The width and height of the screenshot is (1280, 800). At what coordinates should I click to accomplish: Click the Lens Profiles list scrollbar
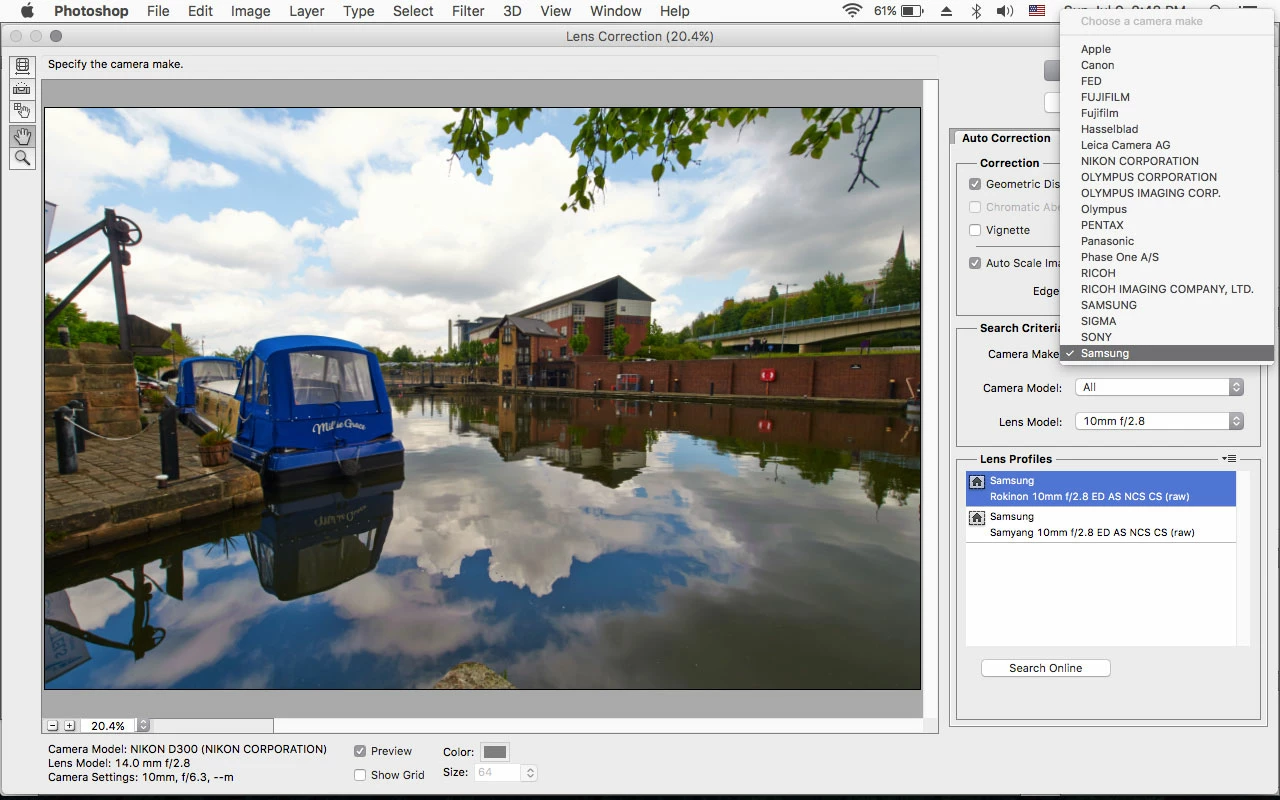coord(1243,558)
